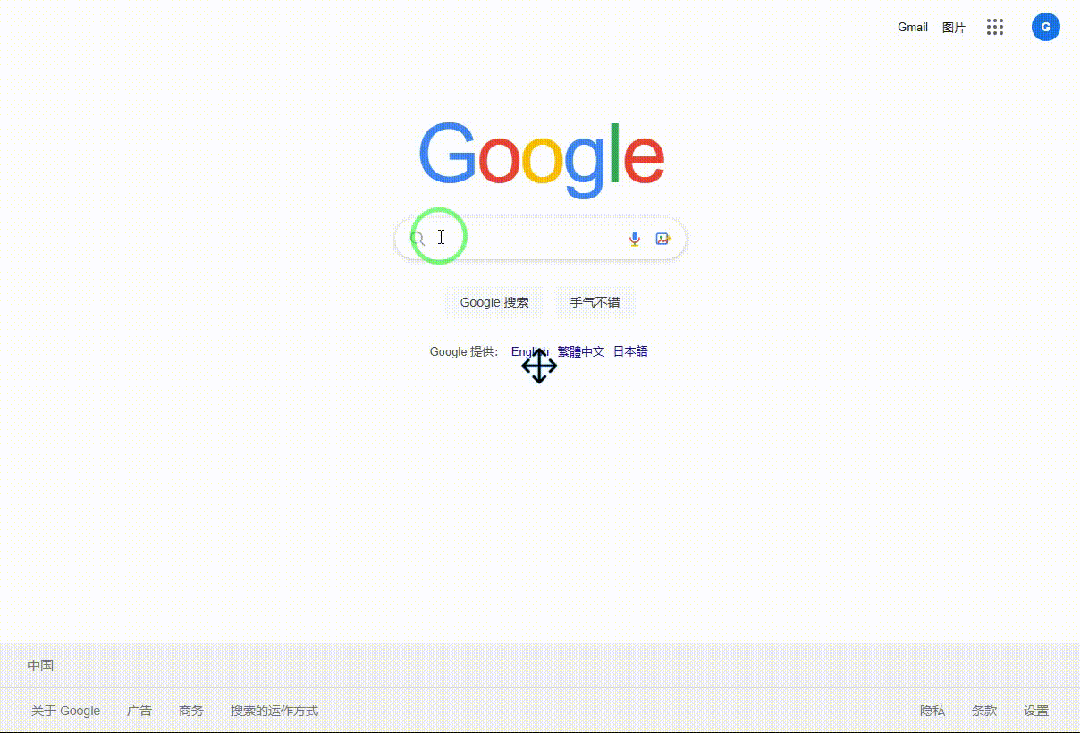The height and width of the screenshot is (733, 1080).
Task: Open the Google account avatar
Action: point(1046,27)
